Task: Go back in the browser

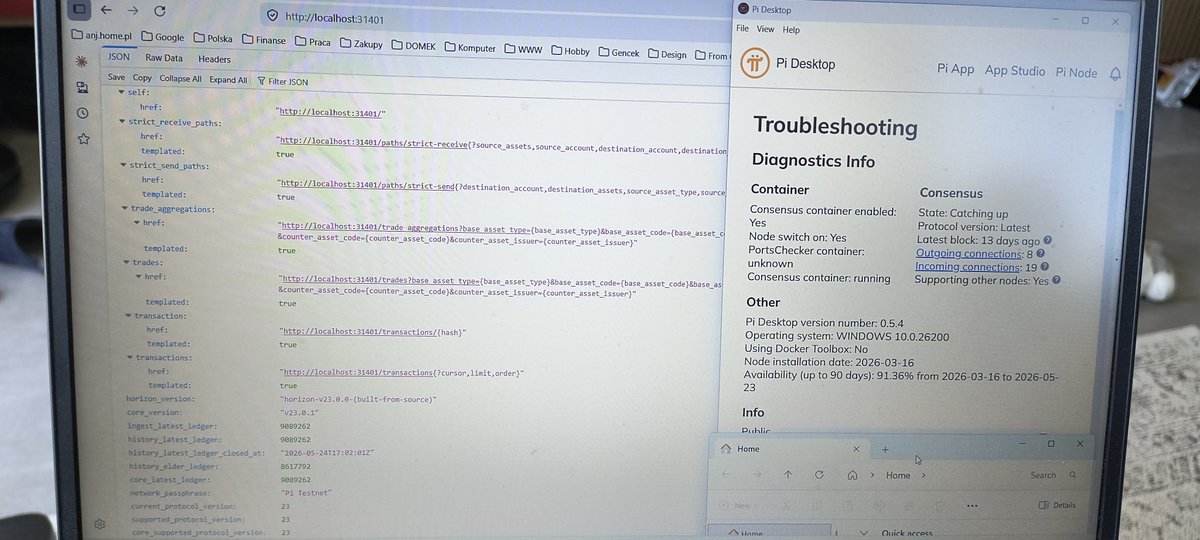Action: pos(107,10)
